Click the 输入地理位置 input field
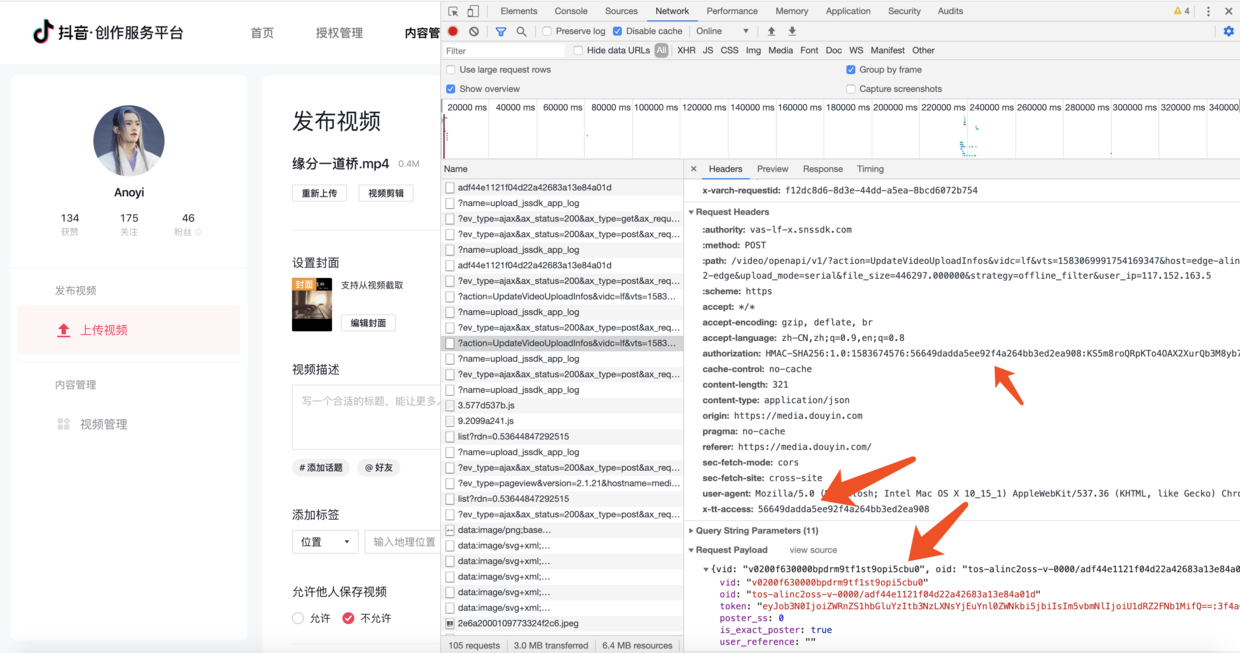 click(403, 542)
